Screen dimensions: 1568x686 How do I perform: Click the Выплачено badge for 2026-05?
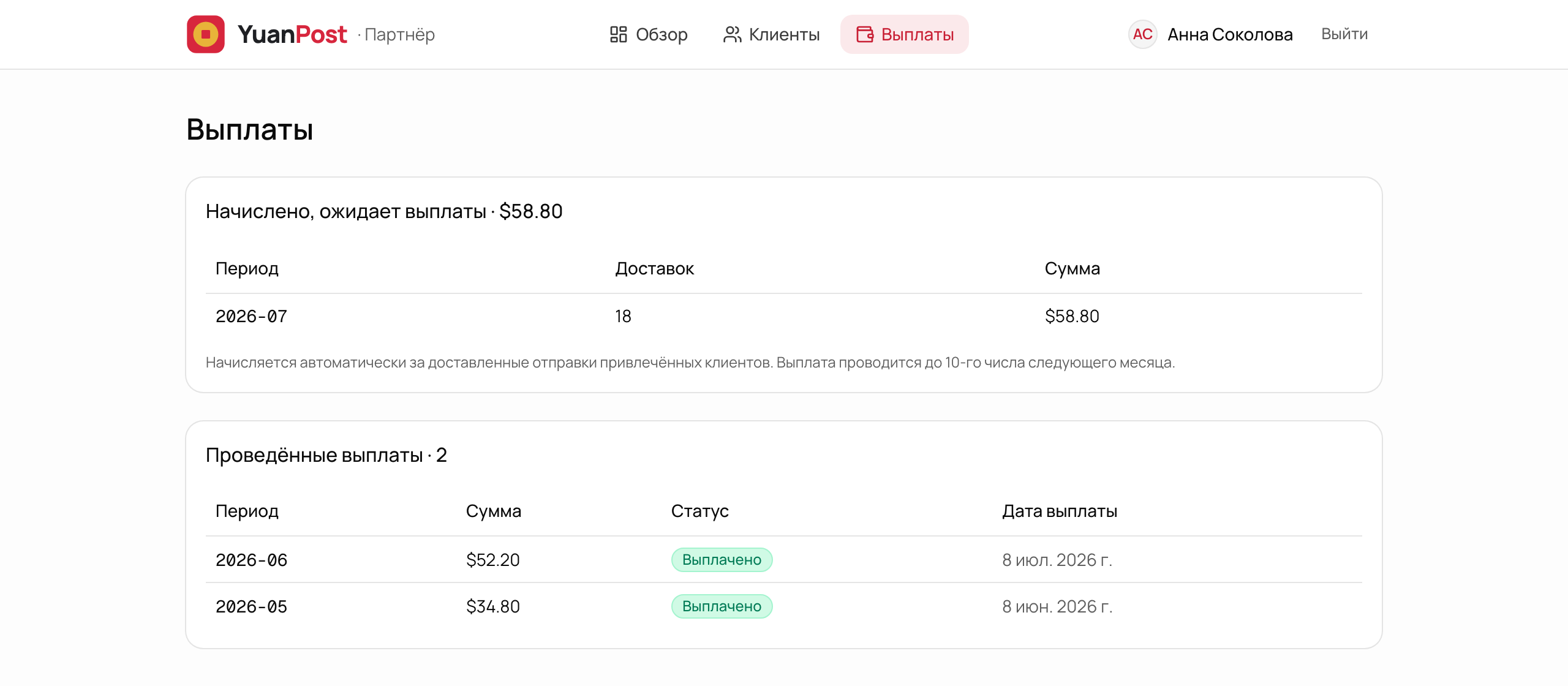click(722, 606)
